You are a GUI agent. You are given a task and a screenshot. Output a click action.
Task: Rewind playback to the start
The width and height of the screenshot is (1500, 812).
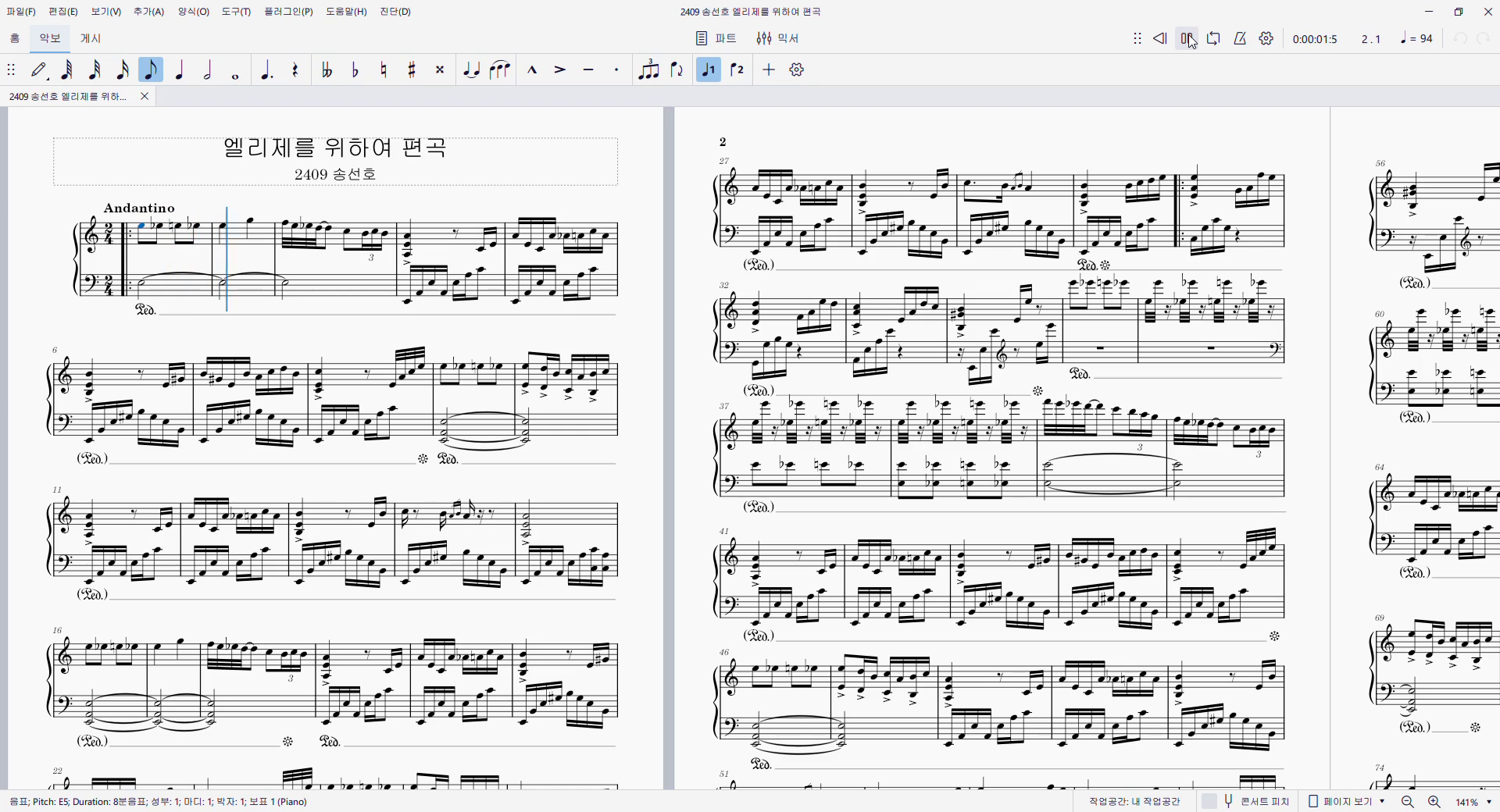click(x=1160, y=38)
